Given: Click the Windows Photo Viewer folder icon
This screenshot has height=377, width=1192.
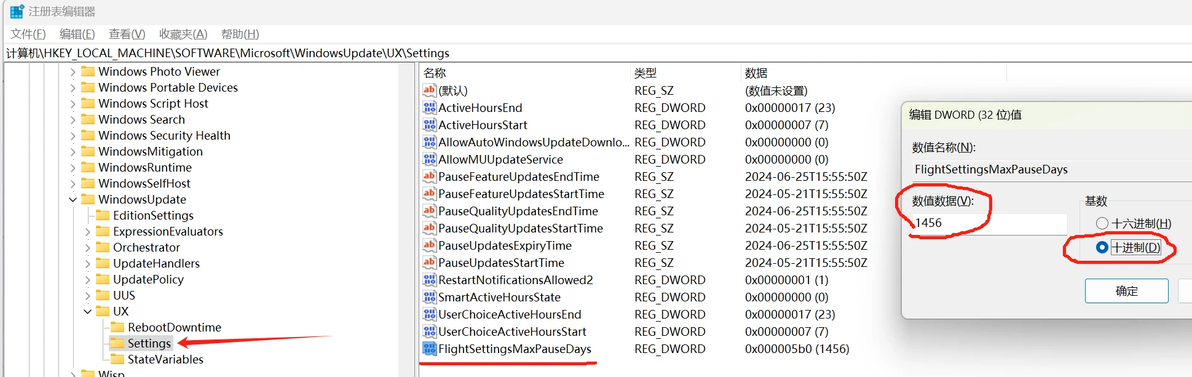Looking at the screenshot, I should click(87, 71).
